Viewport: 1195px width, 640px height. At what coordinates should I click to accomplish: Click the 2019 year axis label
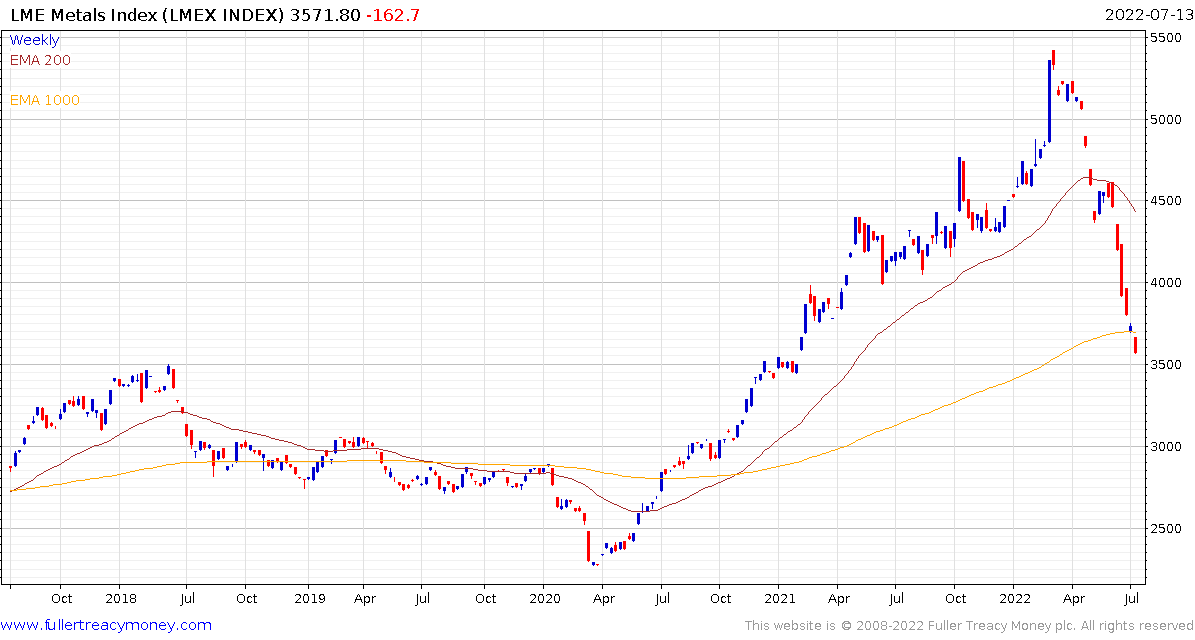[x=309, y=598]
